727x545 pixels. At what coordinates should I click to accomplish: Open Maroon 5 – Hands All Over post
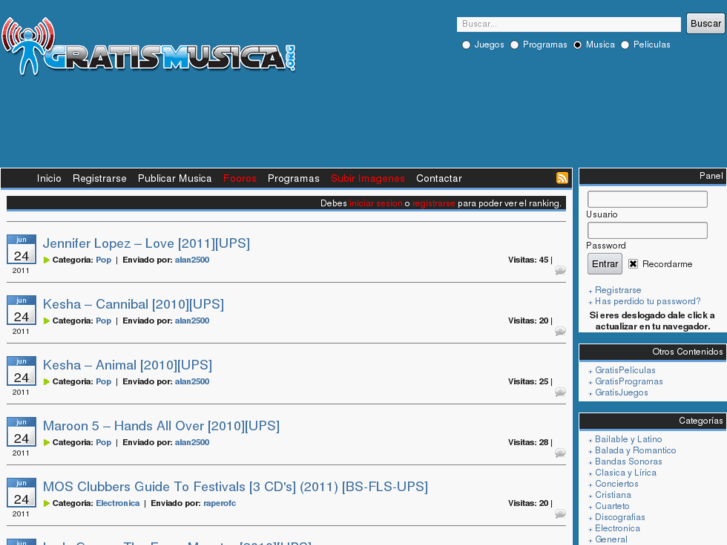pos(161,426)
